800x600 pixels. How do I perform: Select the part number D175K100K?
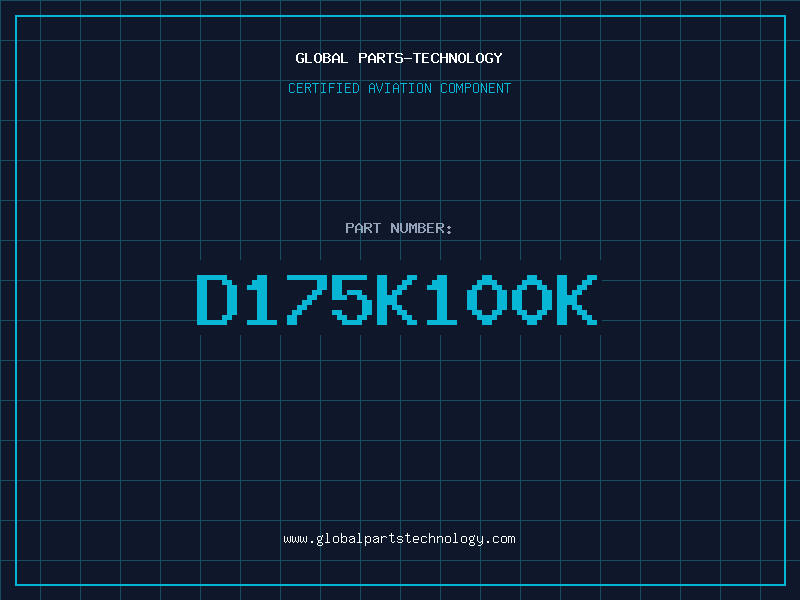tap(397, 299)
